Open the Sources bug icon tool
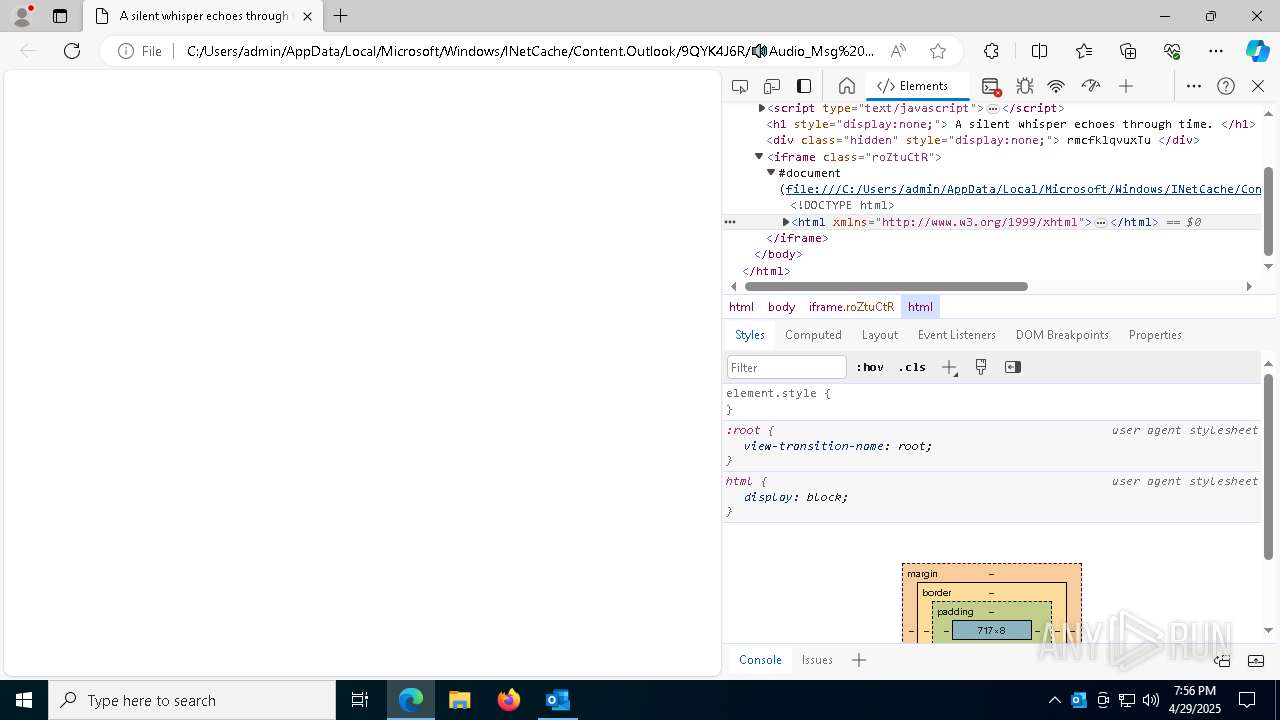Image resolution: width=1280 pixels, height=720 pixels. point(1024,86)
